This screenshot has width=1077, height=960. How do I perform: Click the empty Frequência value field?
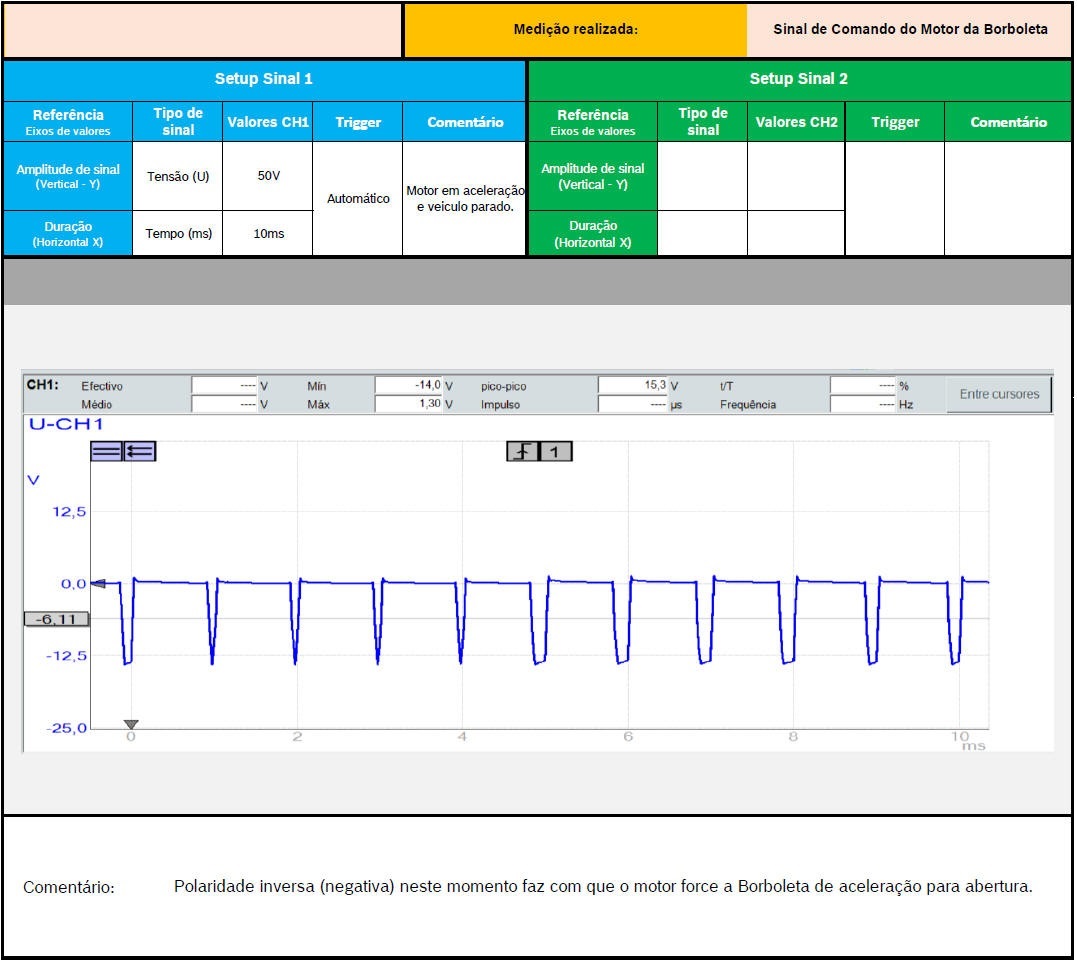[x=863, y=405]
